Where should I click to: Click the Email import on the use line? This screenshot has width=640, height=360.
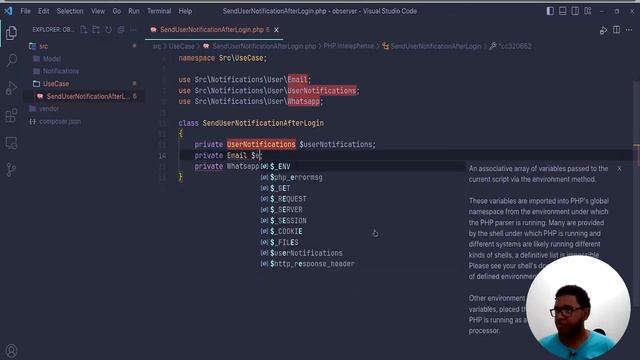[x=298, y=80]
